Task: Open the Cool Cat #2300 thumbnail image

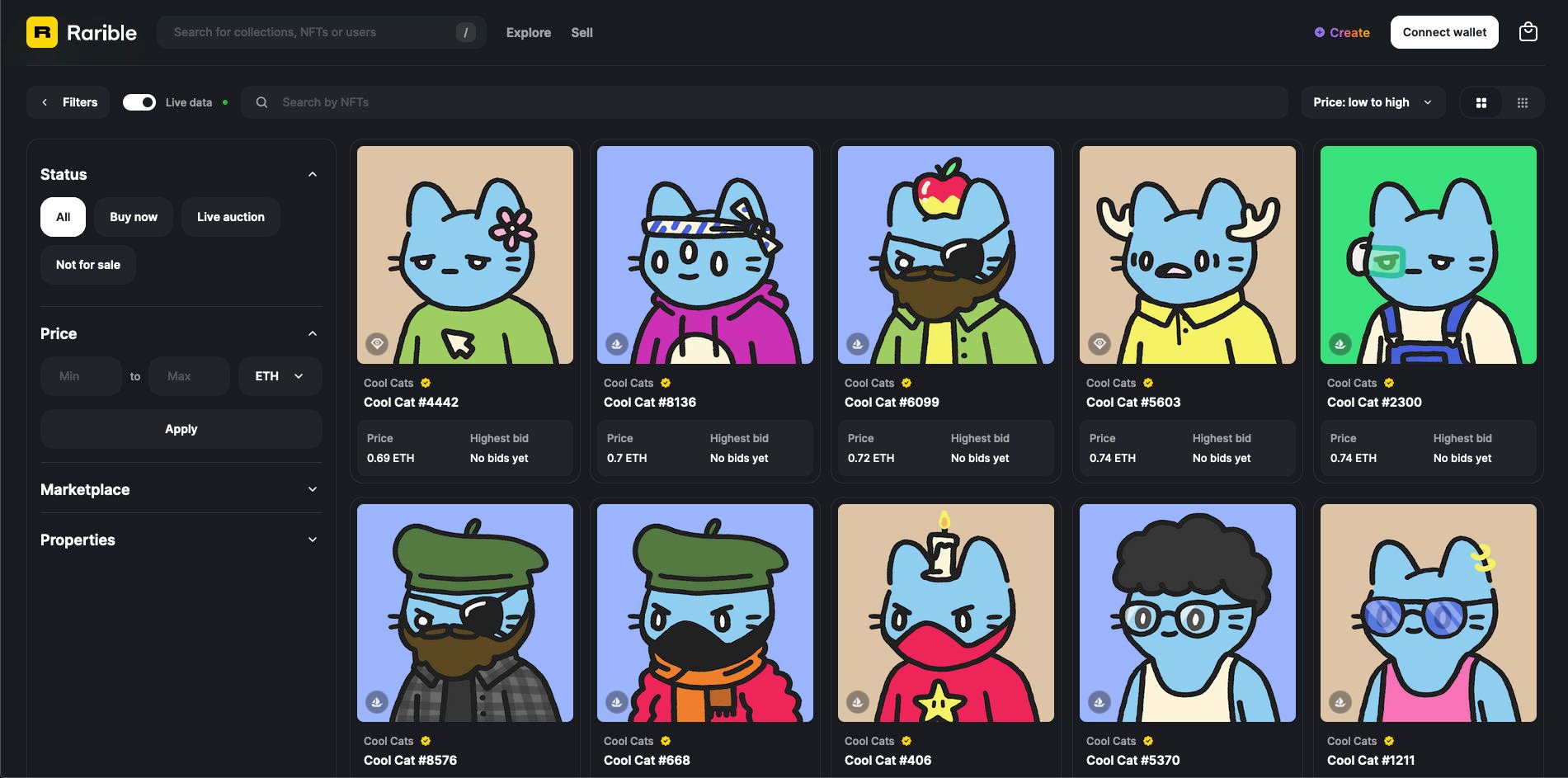Action: 1429,255
